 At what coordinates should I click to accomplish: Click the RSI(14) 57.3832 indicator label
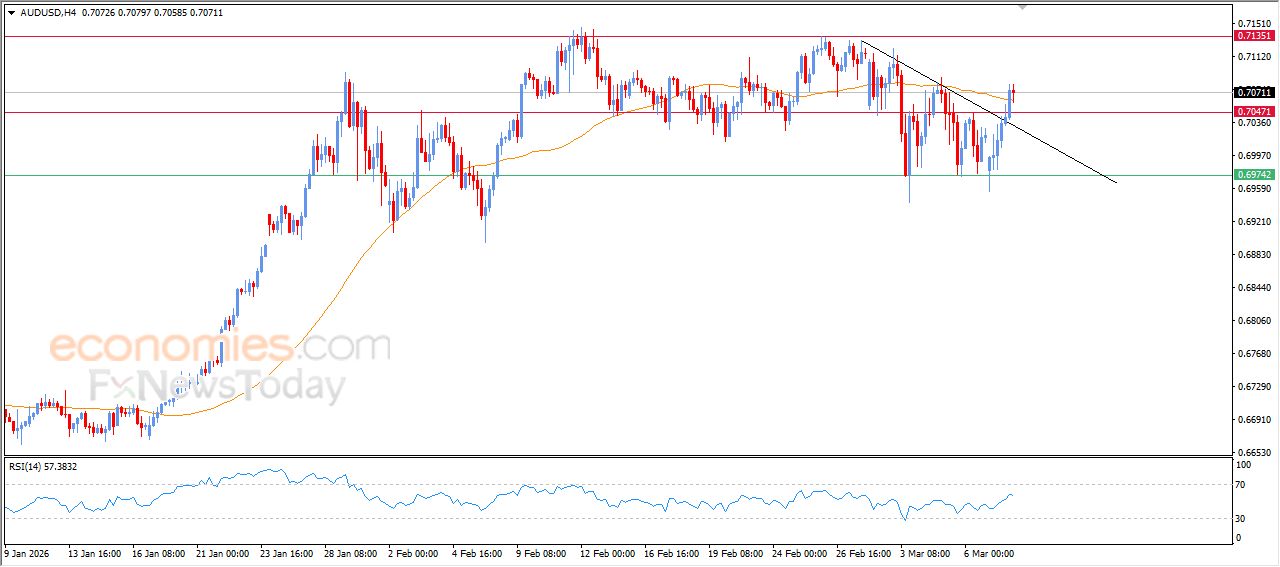point(41,466)
